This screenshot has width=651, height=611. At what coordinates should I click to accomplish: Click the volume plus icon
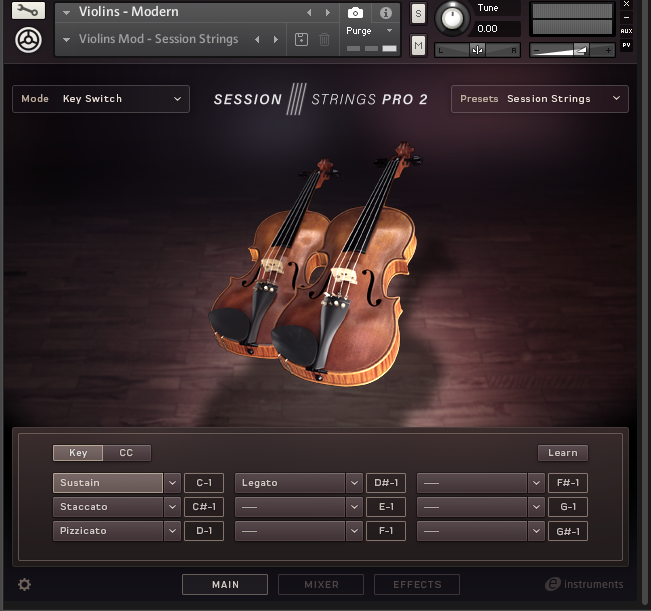(608, 51)
